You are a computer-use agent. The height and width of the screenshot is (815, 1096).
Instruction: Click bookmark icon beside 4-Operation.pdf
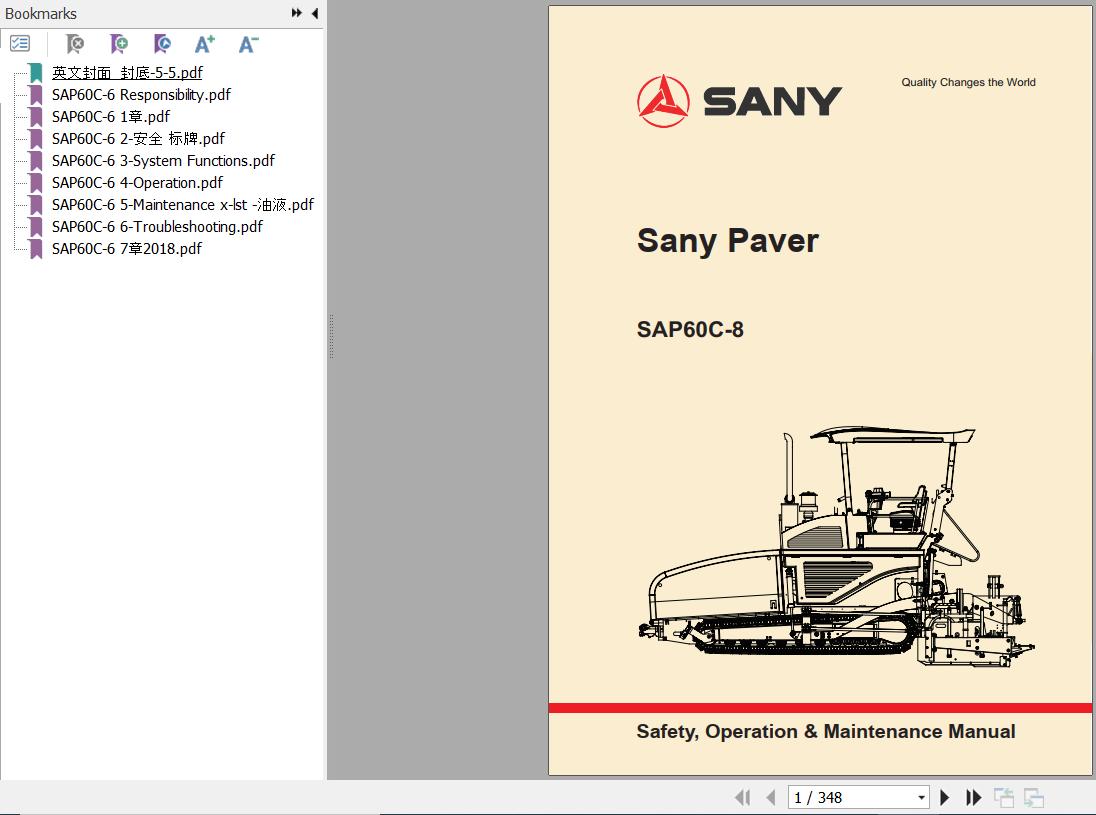click(36, 182)
